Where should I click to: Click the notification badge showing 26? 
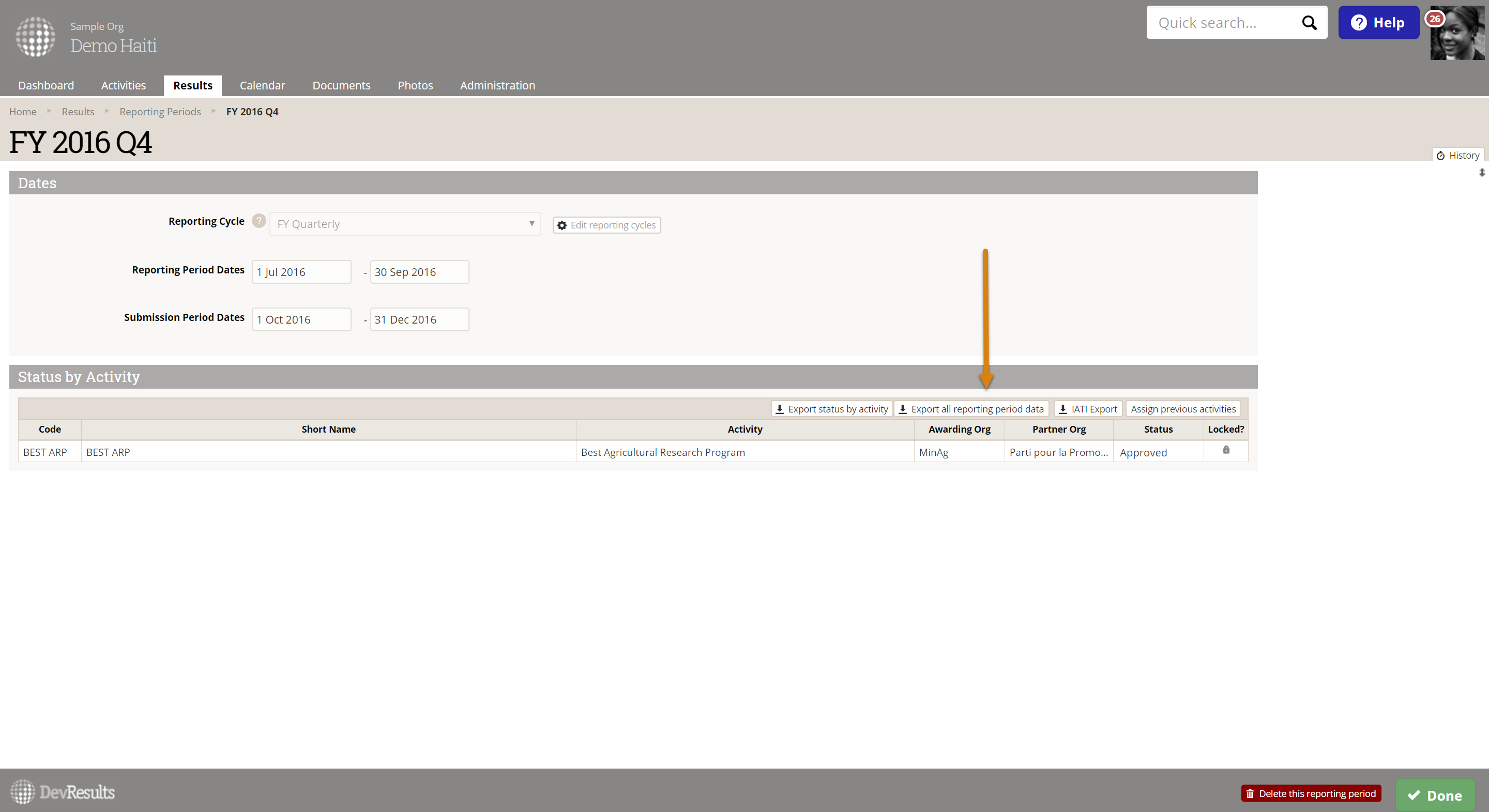[x=1434, y=19]
